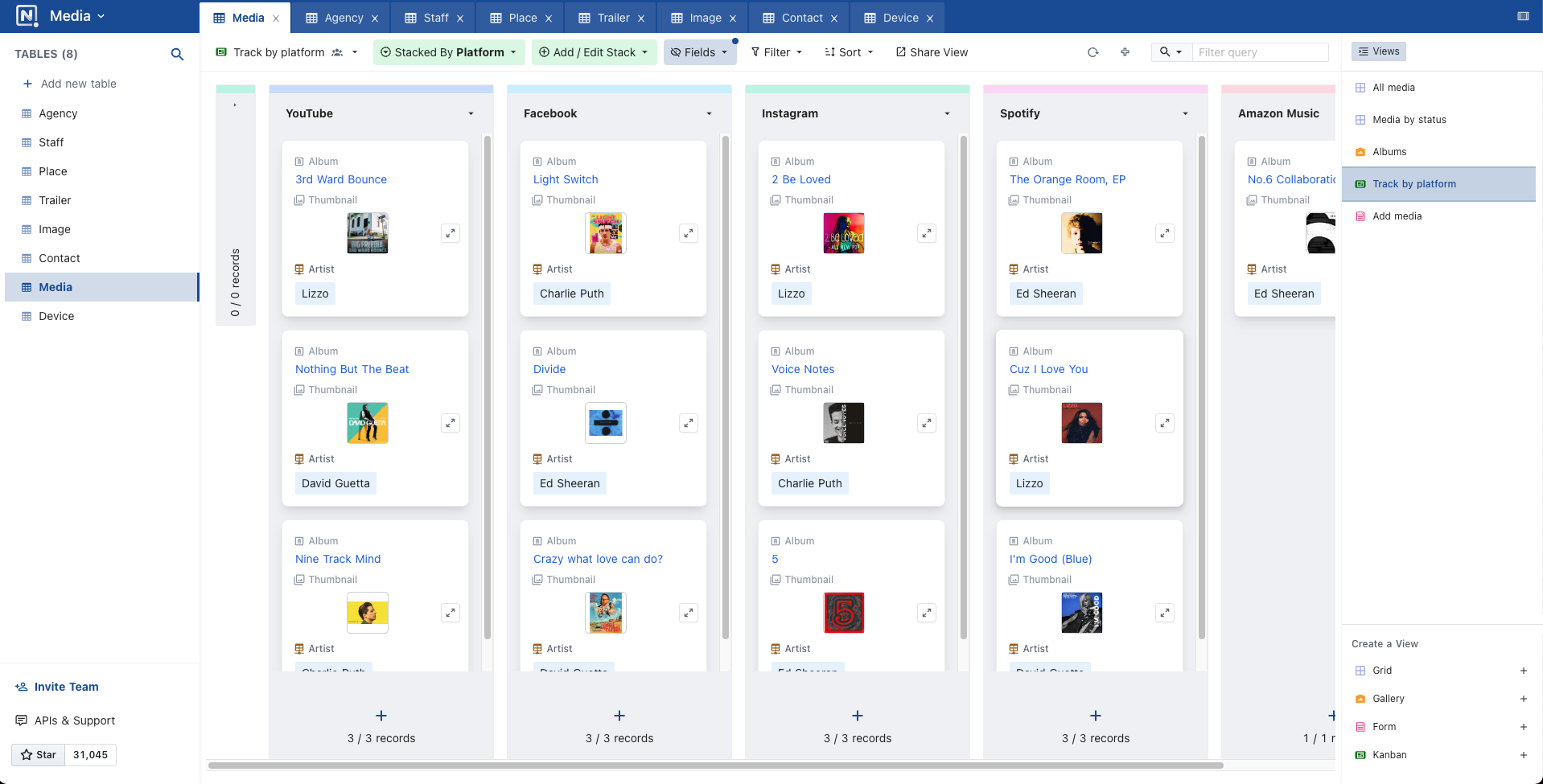Switch to the Staff tab
Viewport: 1543px width, 784px height.
click(435, 18)
